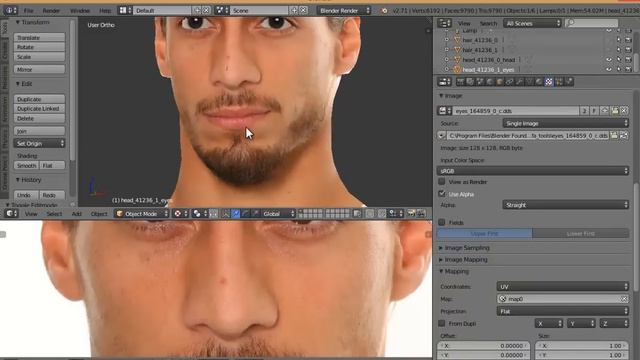Viewport: 640px width, 360px height.
Task: Toggle selectability cursor for hair_41236_0
Action: (618, 40)
